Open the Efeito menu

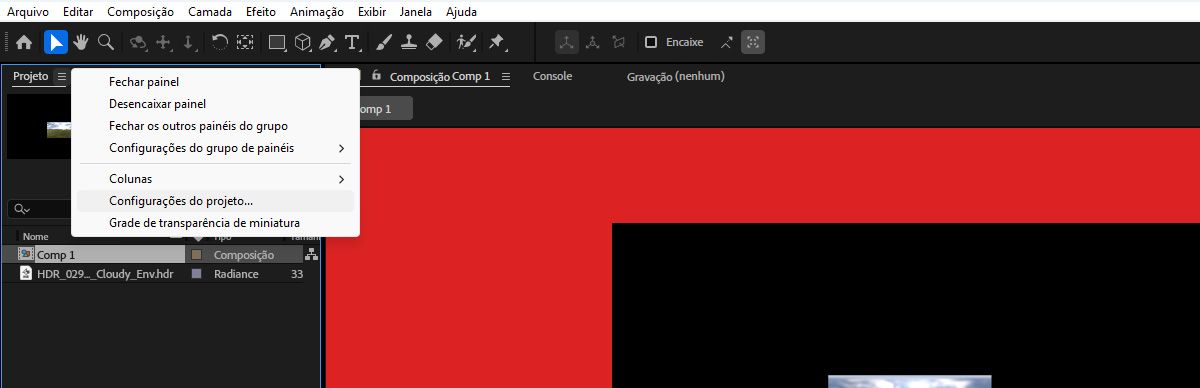260,12
